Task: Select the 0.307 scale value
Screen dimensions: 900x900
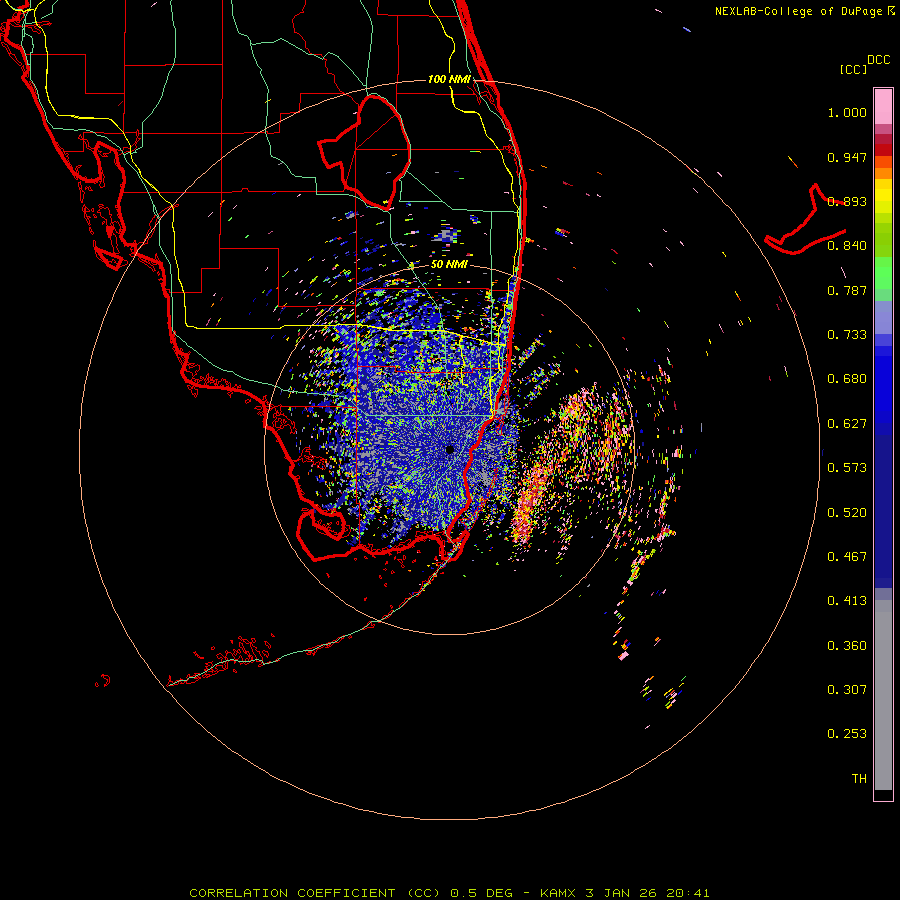Action: [847, 690]
